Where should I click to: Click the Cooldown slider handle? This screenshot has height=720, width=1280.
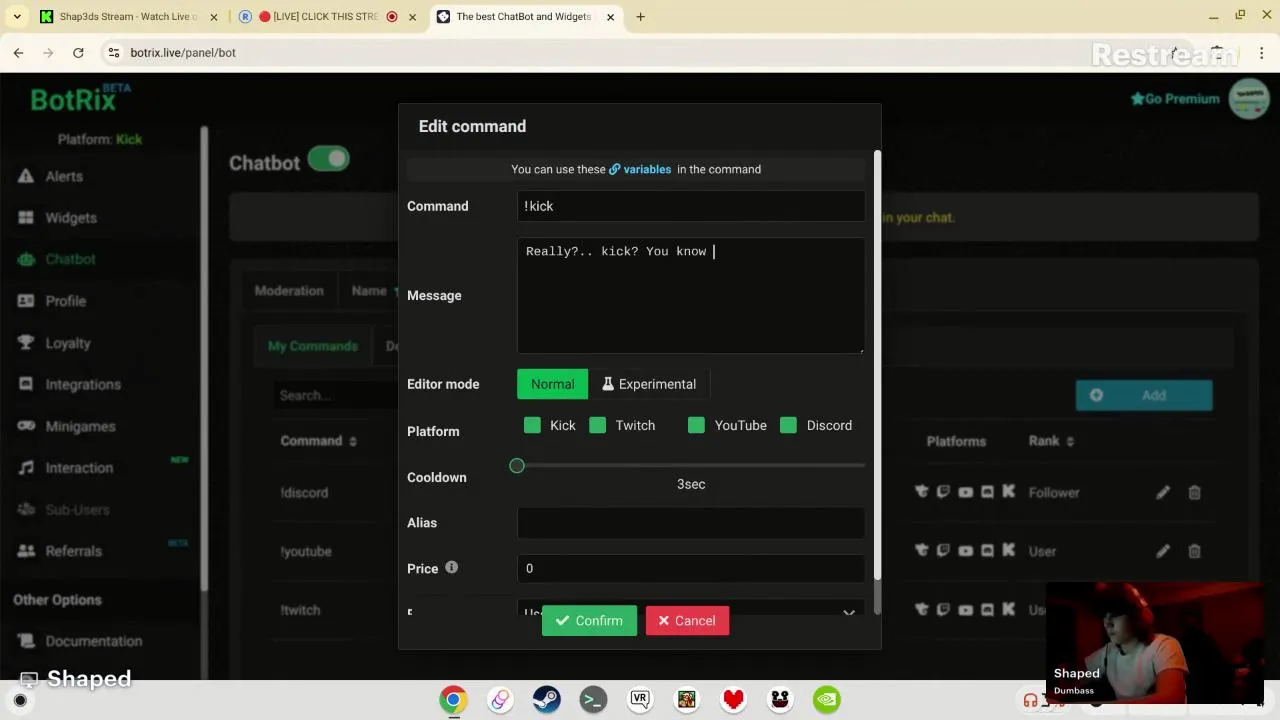(517, 466)
